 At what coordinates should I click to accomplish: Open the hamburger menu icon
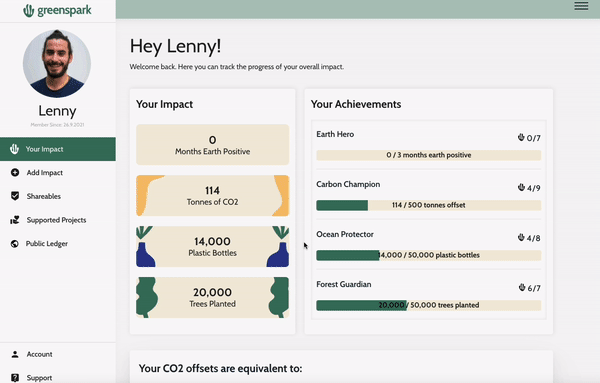pos(581,6)
